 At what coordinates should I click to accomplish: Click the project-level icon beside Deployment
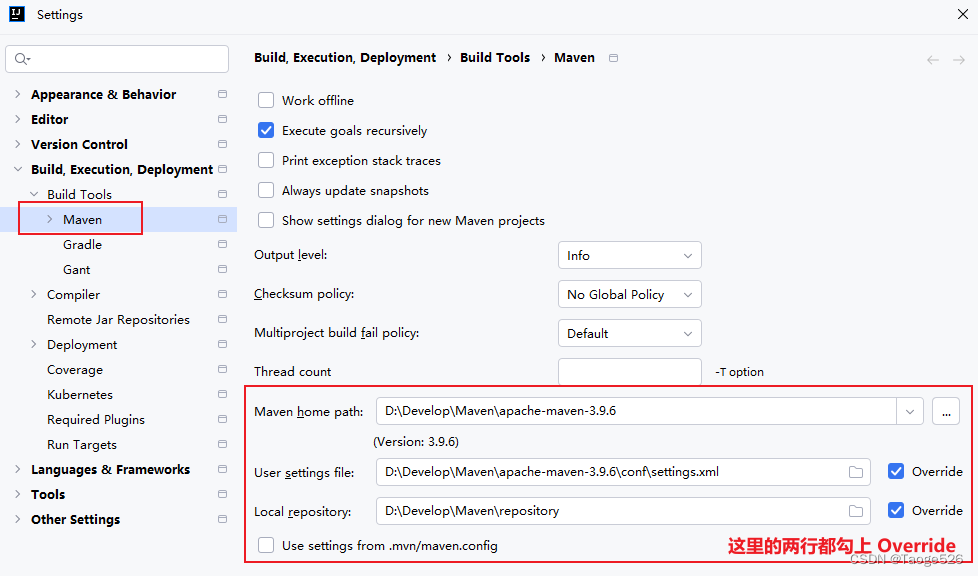222,344
